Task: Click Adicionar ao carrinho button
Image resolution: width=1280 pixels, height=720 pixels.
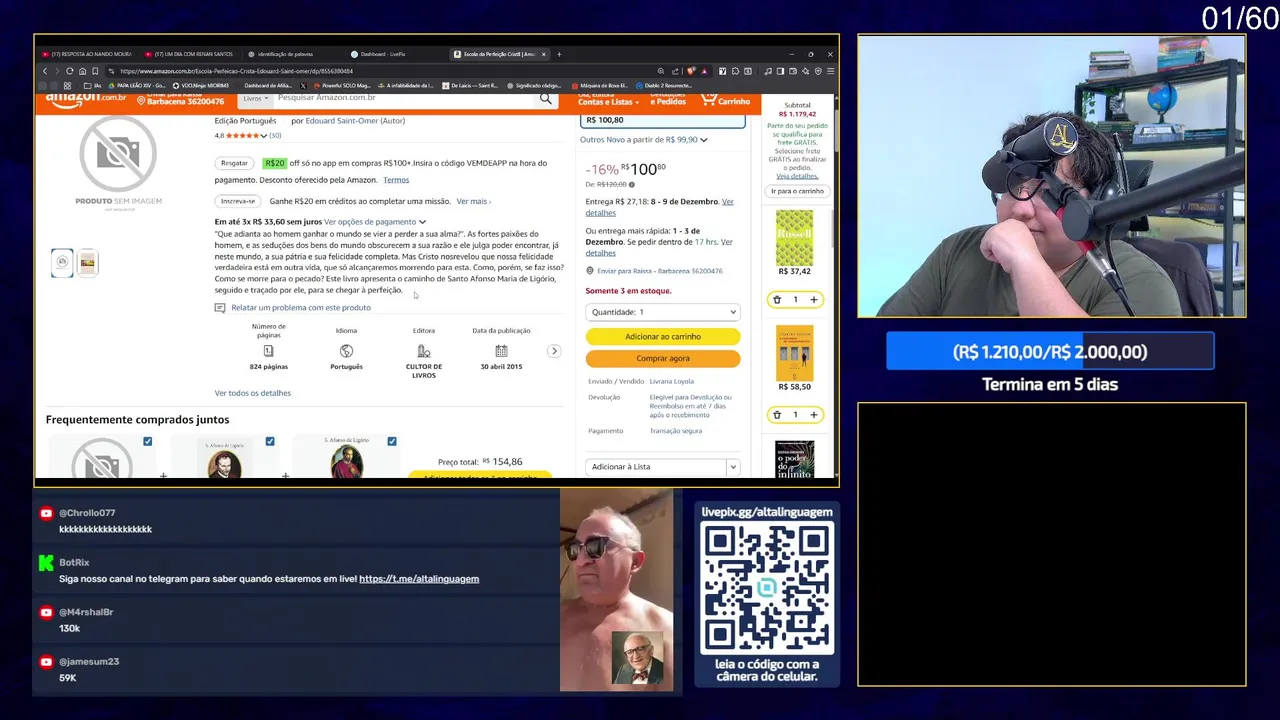Action: pos(663,337)
